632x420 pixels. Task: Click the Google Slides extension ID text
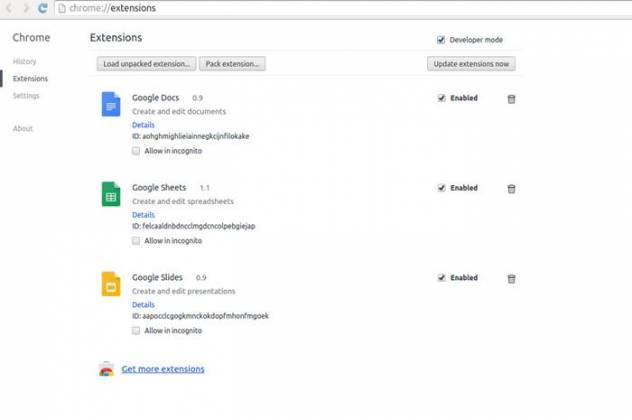point(200,316)
